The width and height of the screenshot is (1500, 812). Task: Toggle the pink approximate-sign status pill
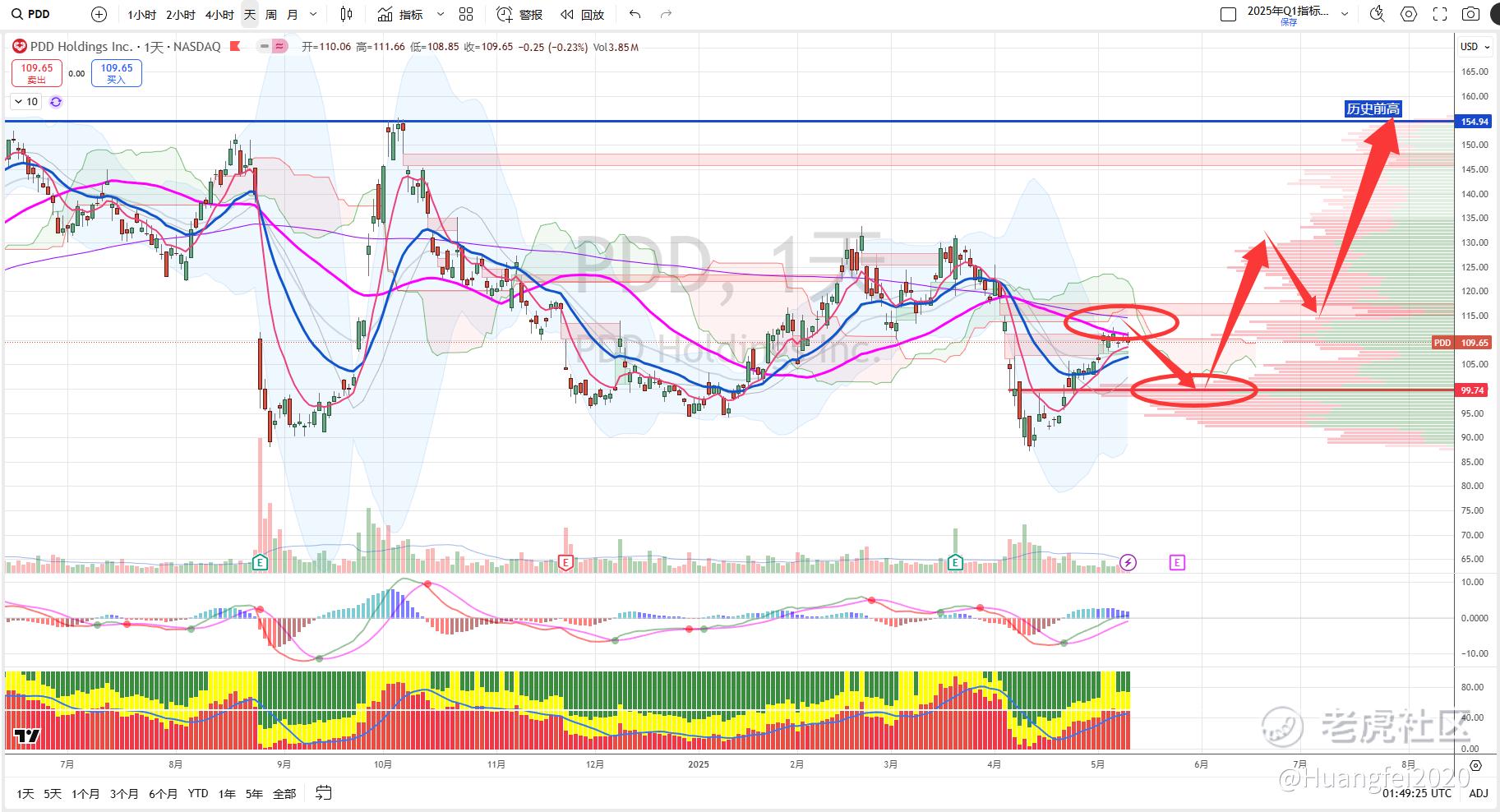280,47
